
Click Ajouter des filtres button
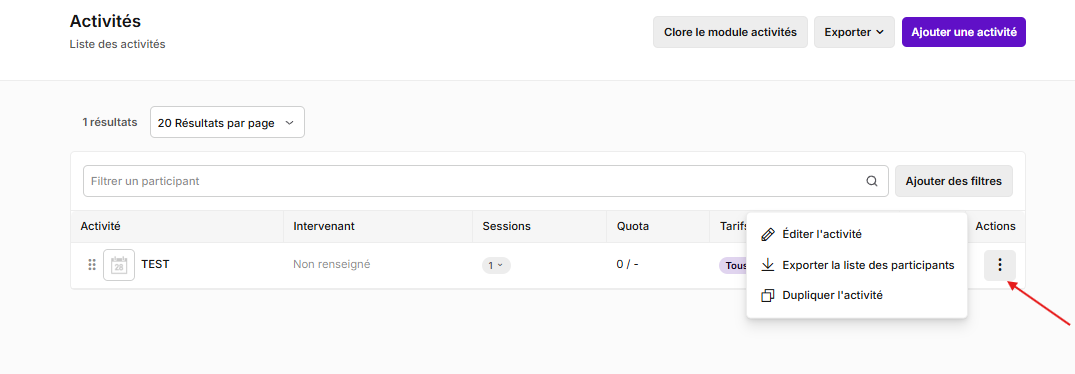954,182
